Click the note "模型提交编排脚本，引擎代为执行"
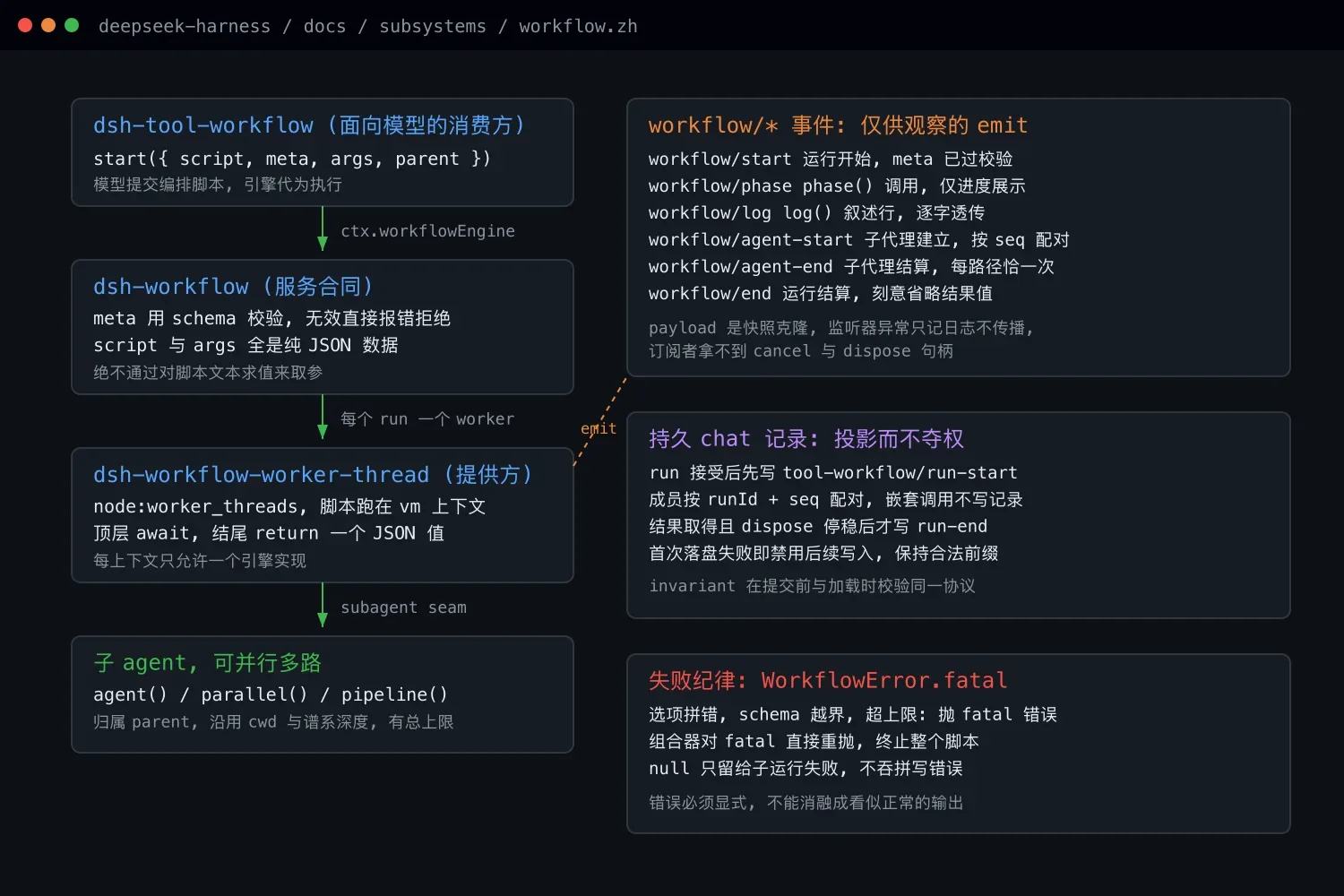The image size is (1344, 896). pos(218,185)
